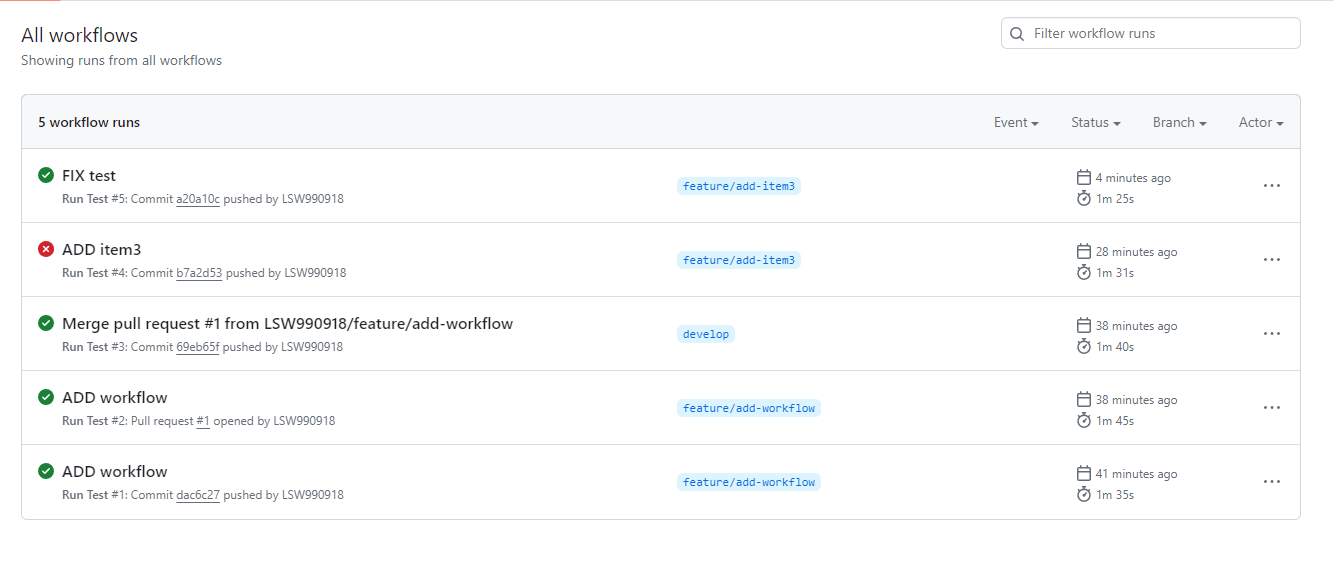Click calendar icon beside 28 minutes ago
Viewport: 1334px width, 561px height.
click(1083, 251)
